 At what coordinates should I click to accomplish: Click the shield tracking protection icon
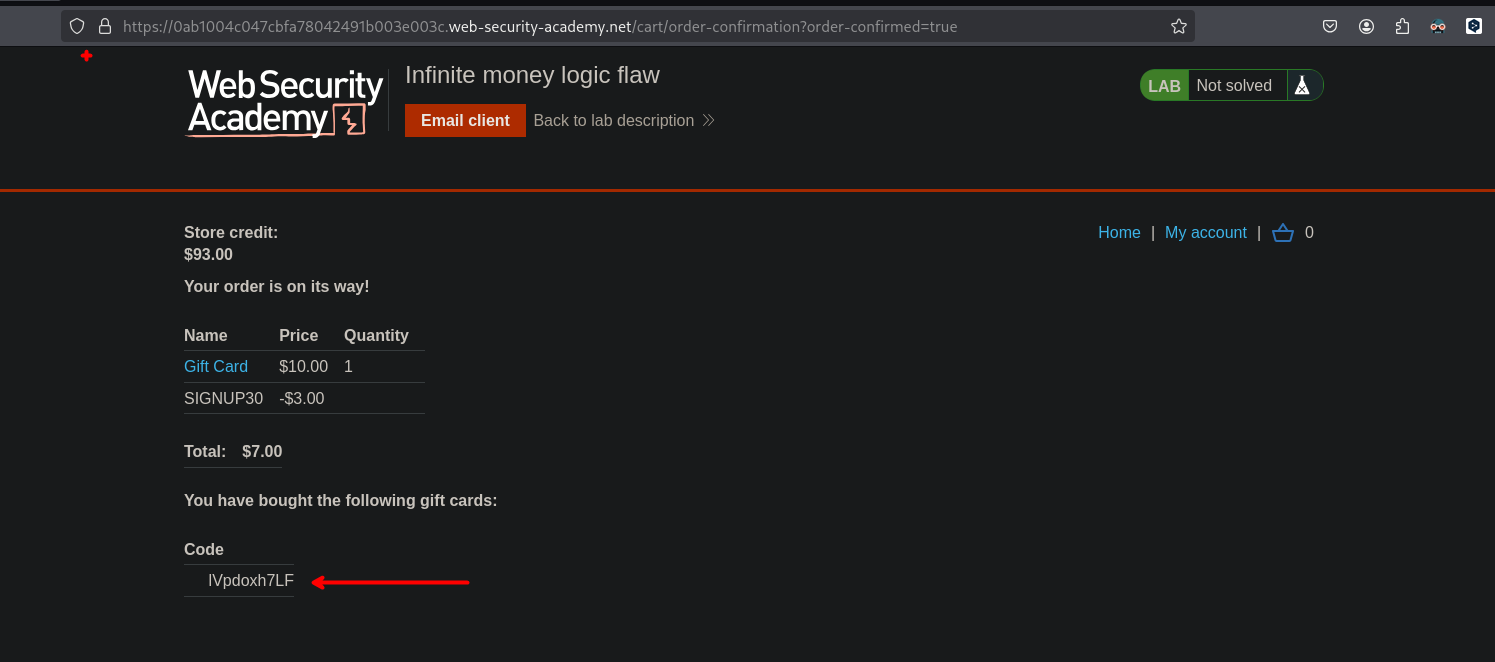[77, 27]
